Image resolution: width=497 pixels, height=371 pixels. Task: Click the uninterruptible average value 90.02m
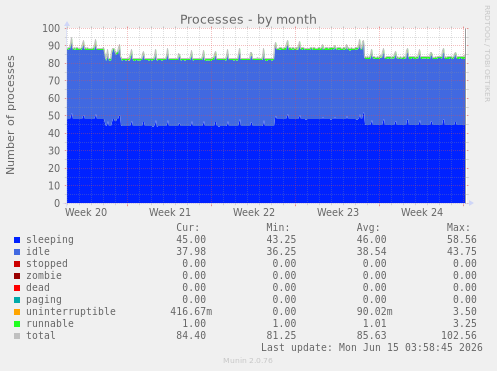(375, 312)
